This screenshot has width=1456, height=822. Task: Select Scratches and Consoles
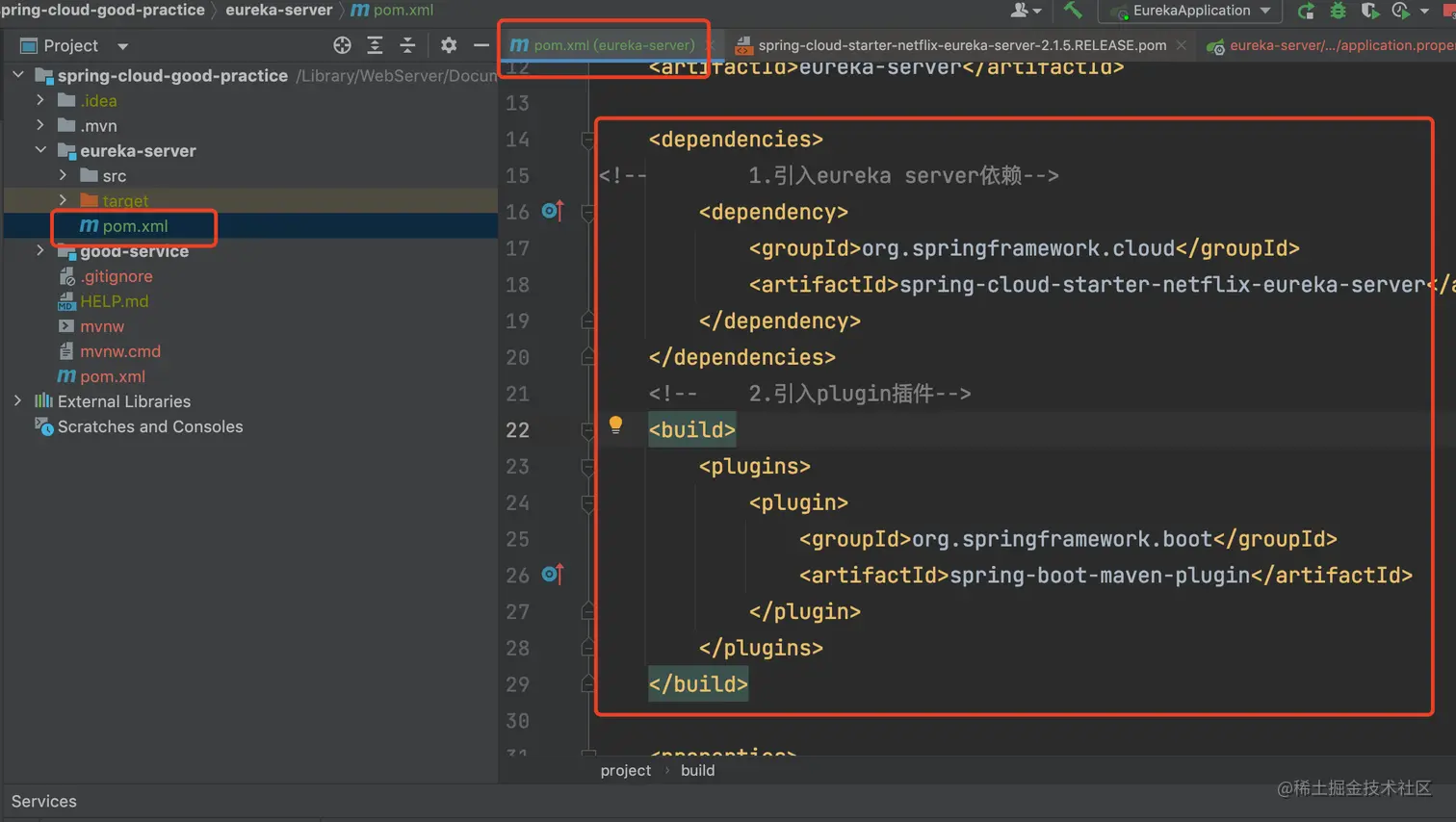tap(150, 426)
